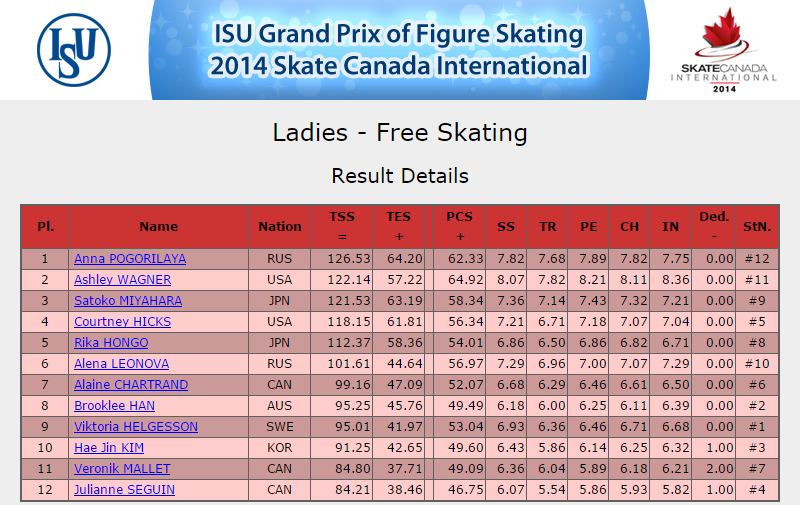The width and height of the screenshot is (800, 505).
Task: Click the ISU Grand Prix banner image
Action: (x=399, y=49)
